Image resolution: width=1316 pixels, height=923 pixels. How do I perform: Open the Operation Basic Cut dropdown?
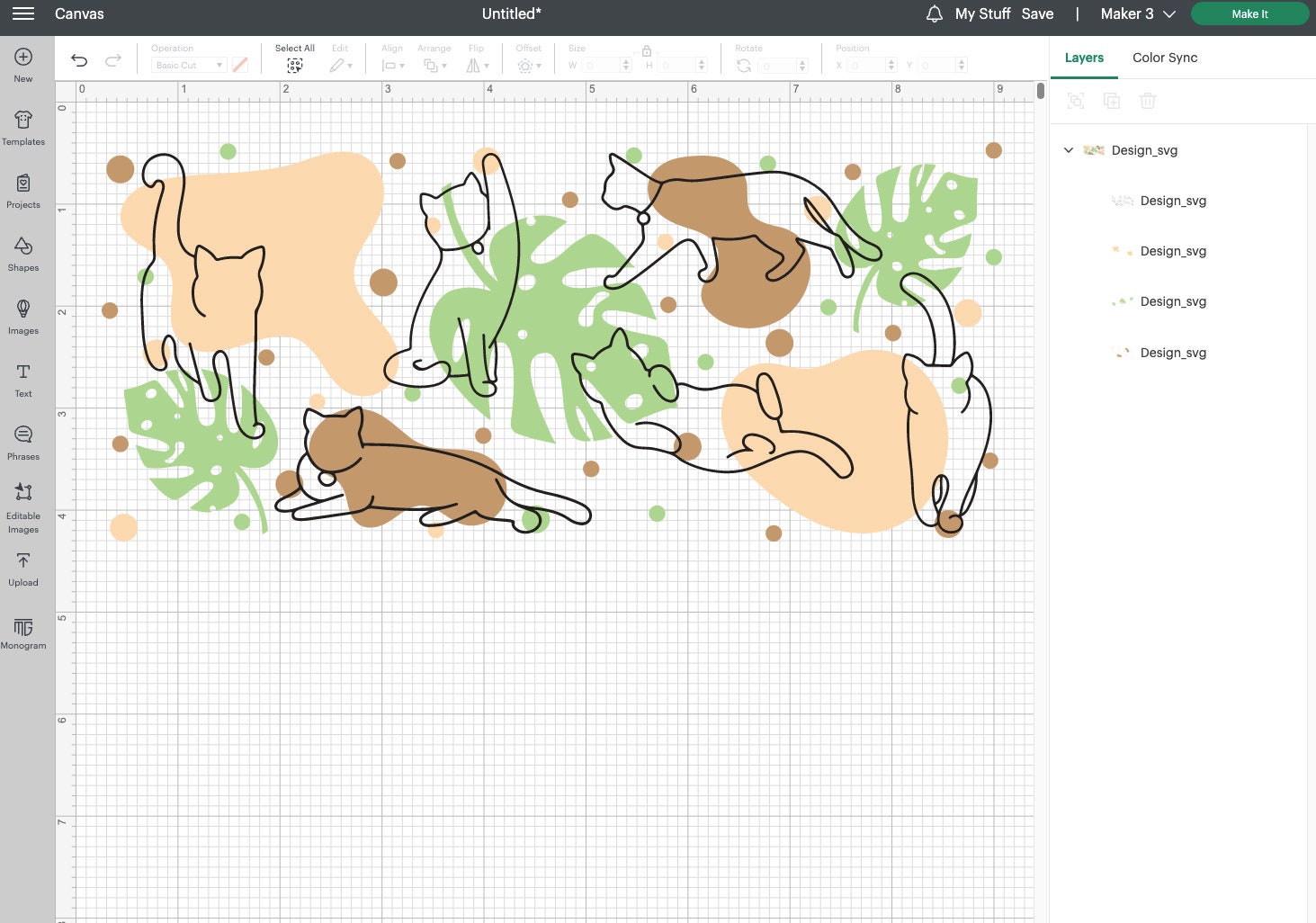[x=189, y=65]
